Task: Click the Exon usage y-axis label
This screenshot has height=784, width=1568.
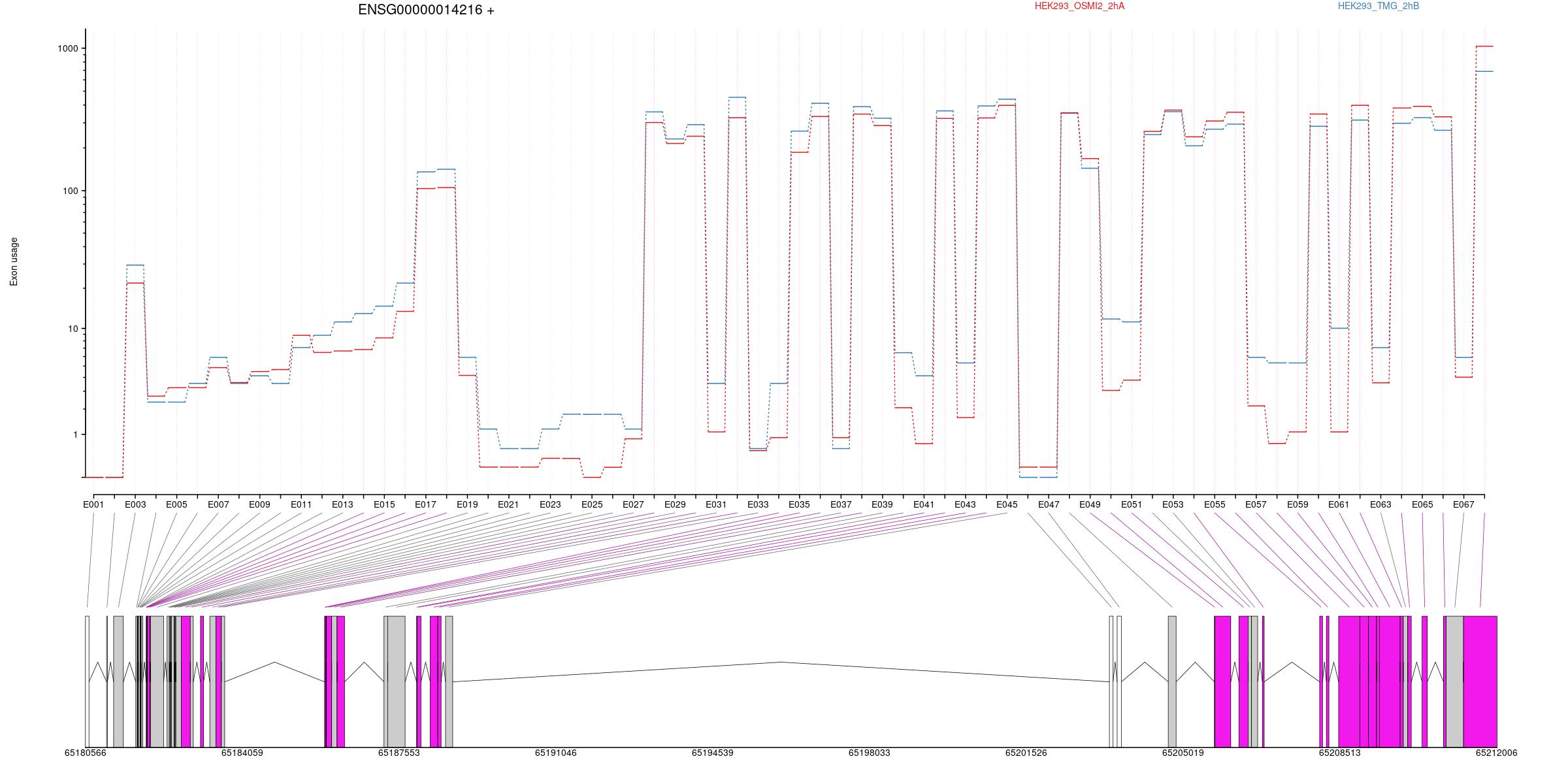Action: coord(14,261)
